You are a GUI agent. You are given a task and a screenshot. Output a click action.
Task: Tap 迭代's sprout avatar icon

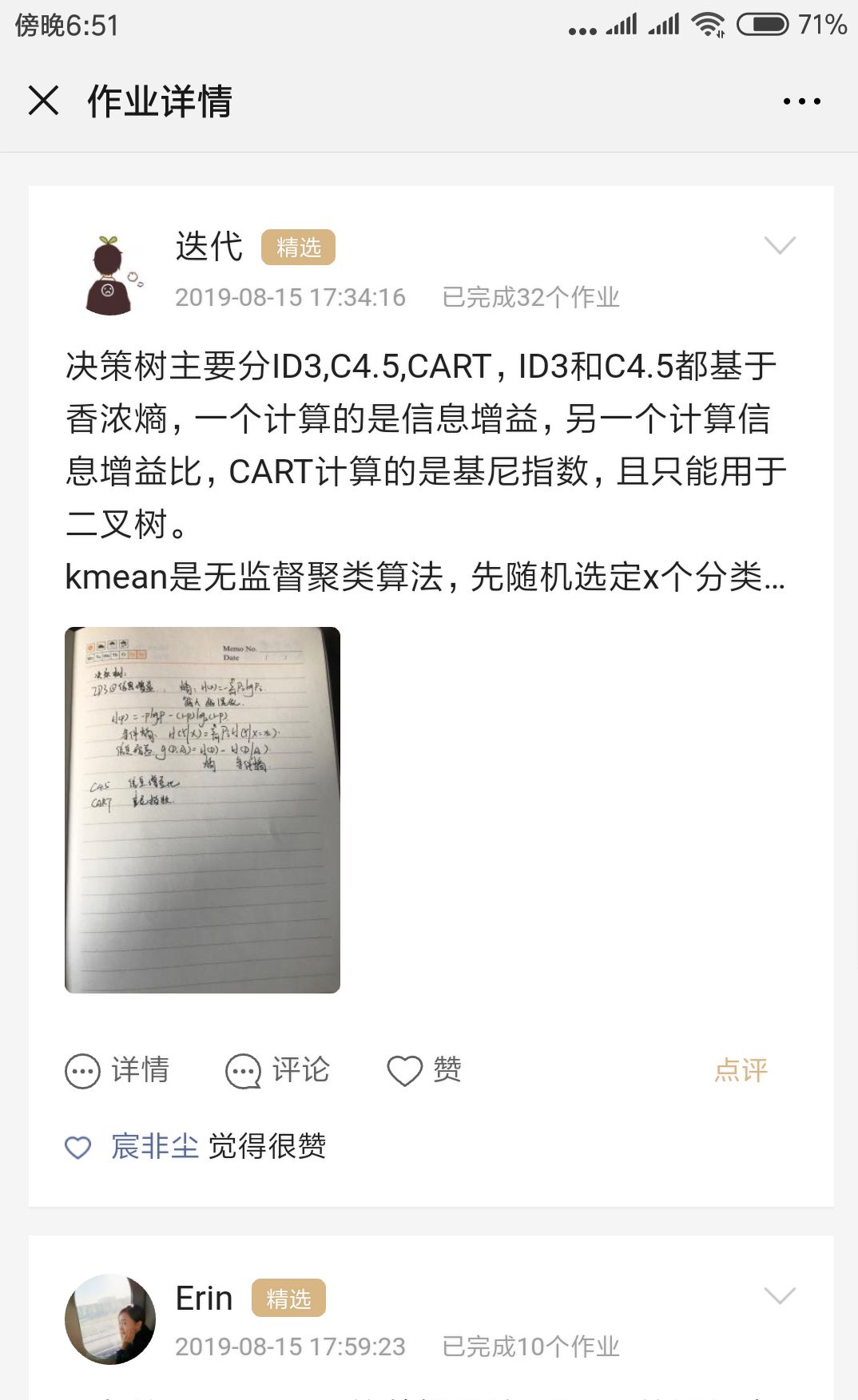coord(110,275)
